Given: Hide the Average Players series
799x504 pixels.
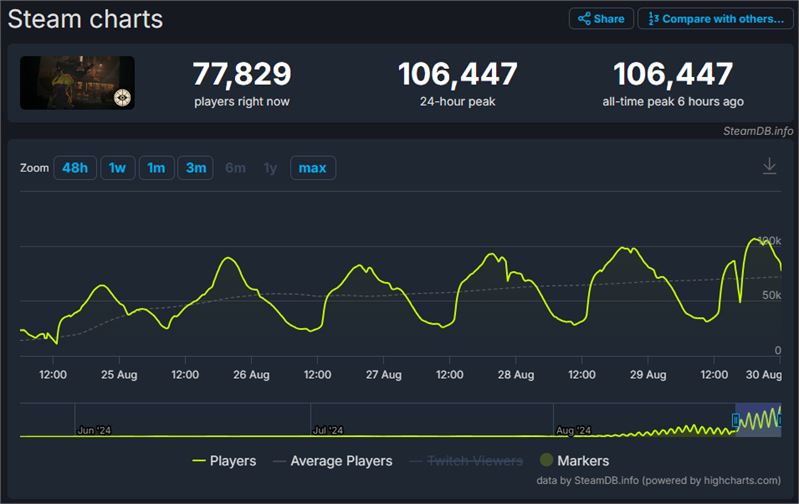Looking at the screenshot, I should click(x=330, y=461).
